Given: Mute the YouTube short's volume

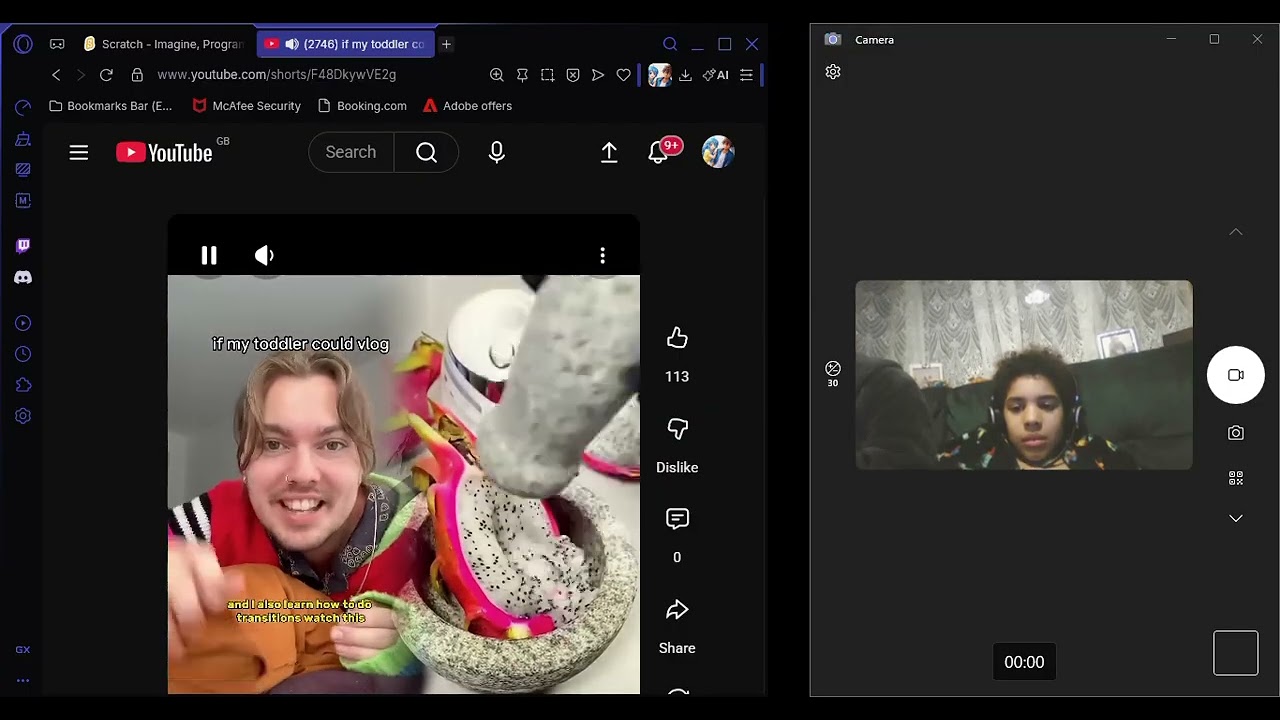Looking at the screenshot, I should [x=264, y=256].
